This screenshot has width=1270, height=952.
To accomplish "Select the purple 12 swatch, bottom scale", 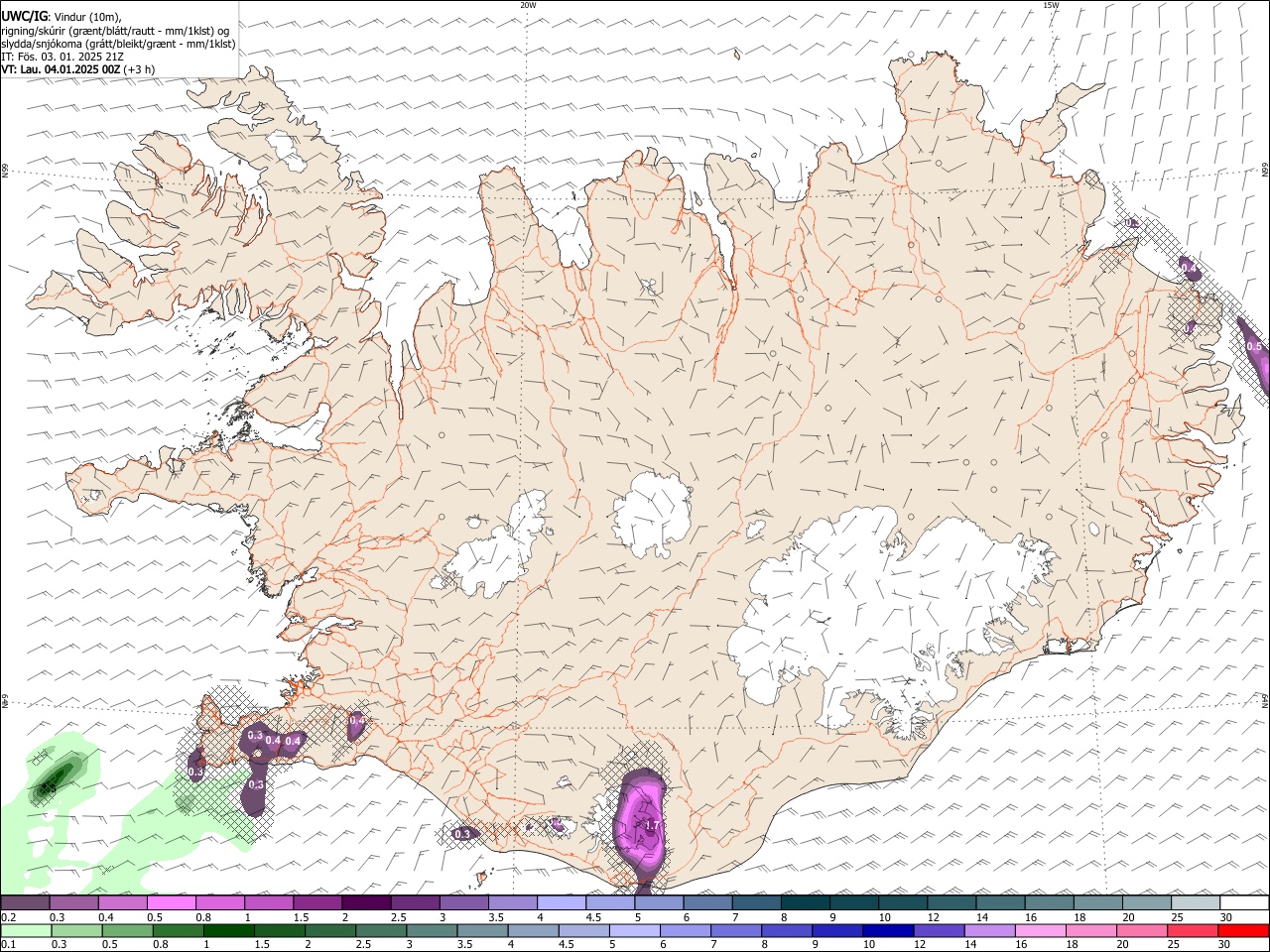I will pyautogui.click(x=938, y=930).
